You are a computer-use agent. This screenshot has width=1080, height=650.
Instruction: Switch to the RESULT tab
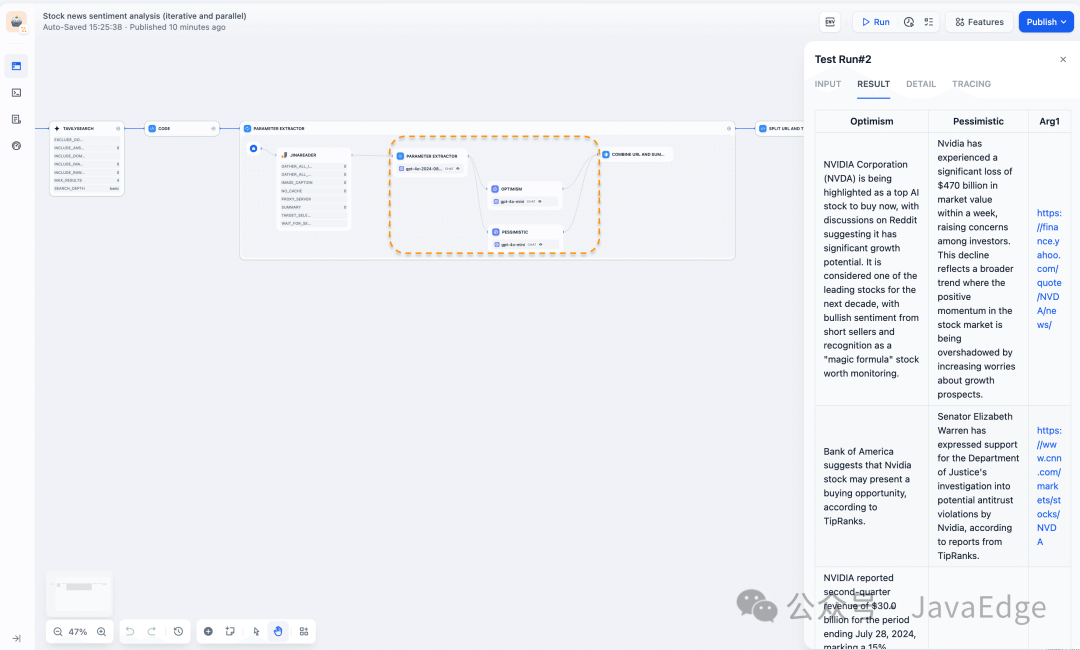click(873, 84)
